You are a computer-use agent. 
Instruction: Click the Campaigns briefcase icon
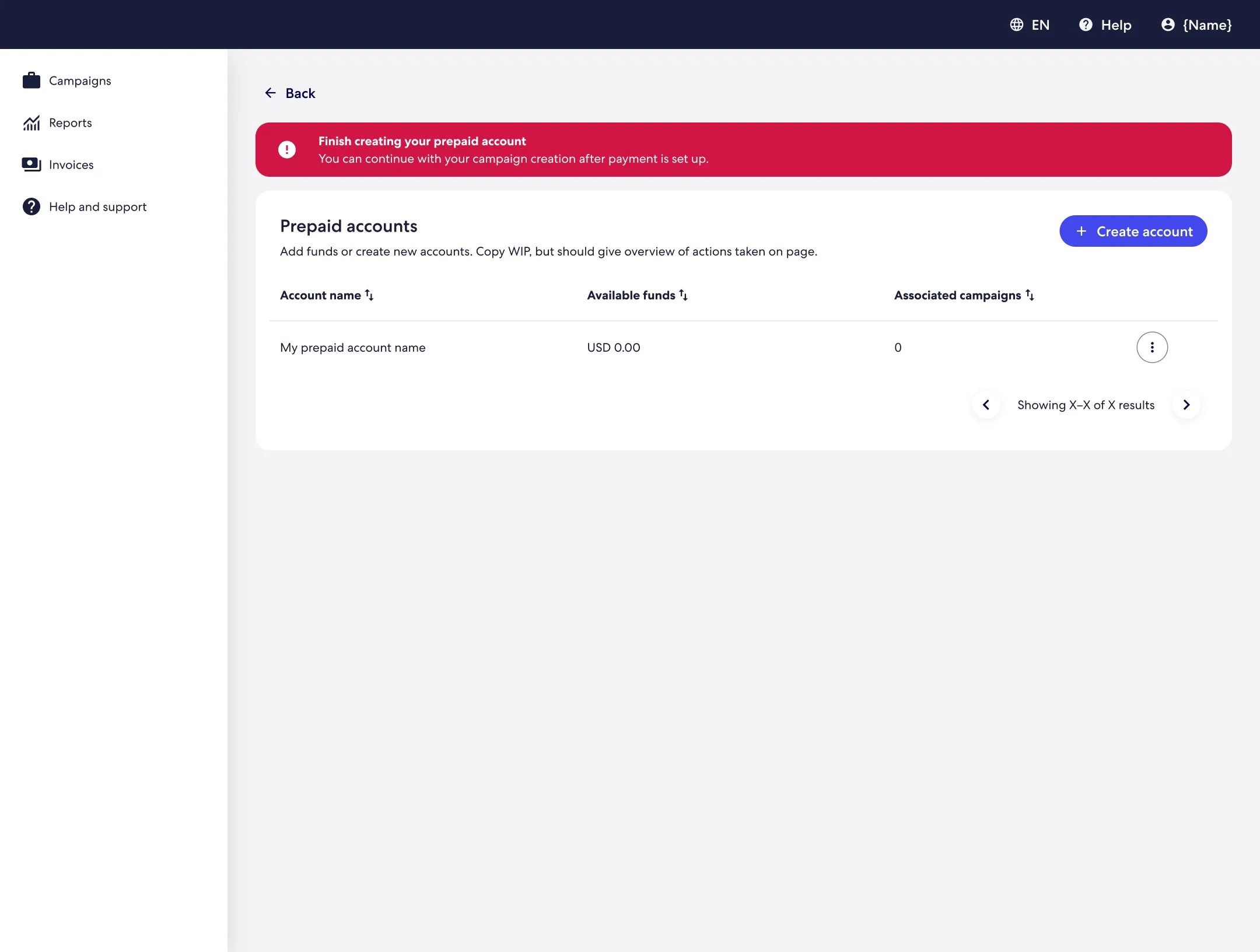click(32, 80)
